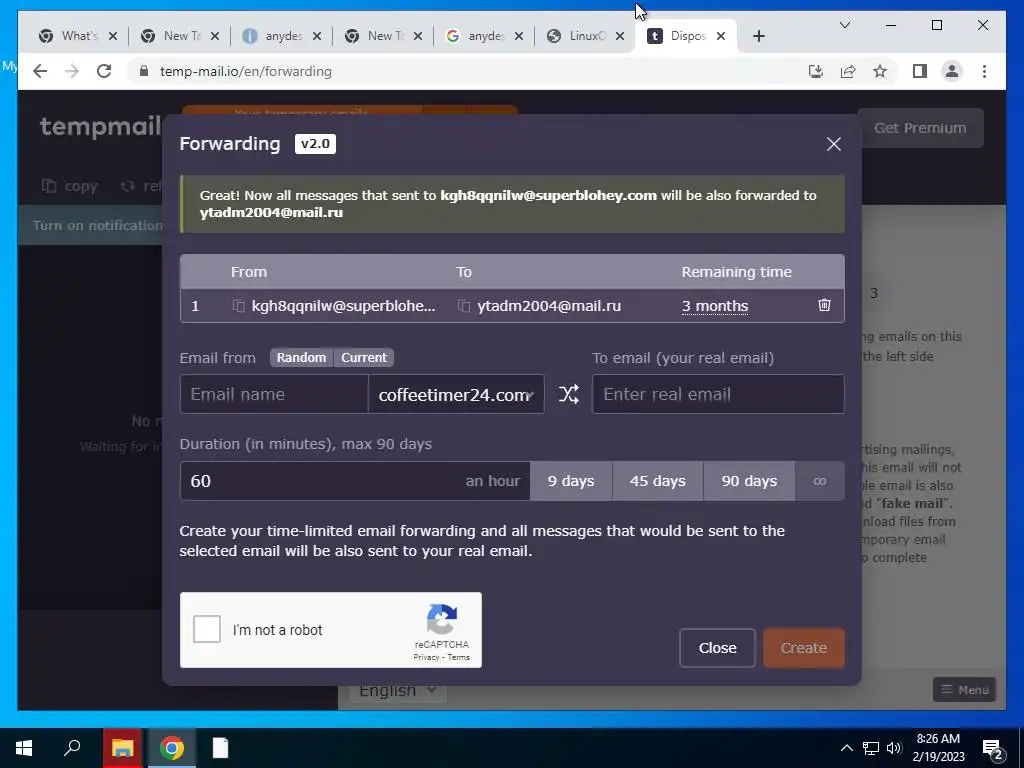Open network status tray icon
The image size is (1024, 768).
point(871,748)
